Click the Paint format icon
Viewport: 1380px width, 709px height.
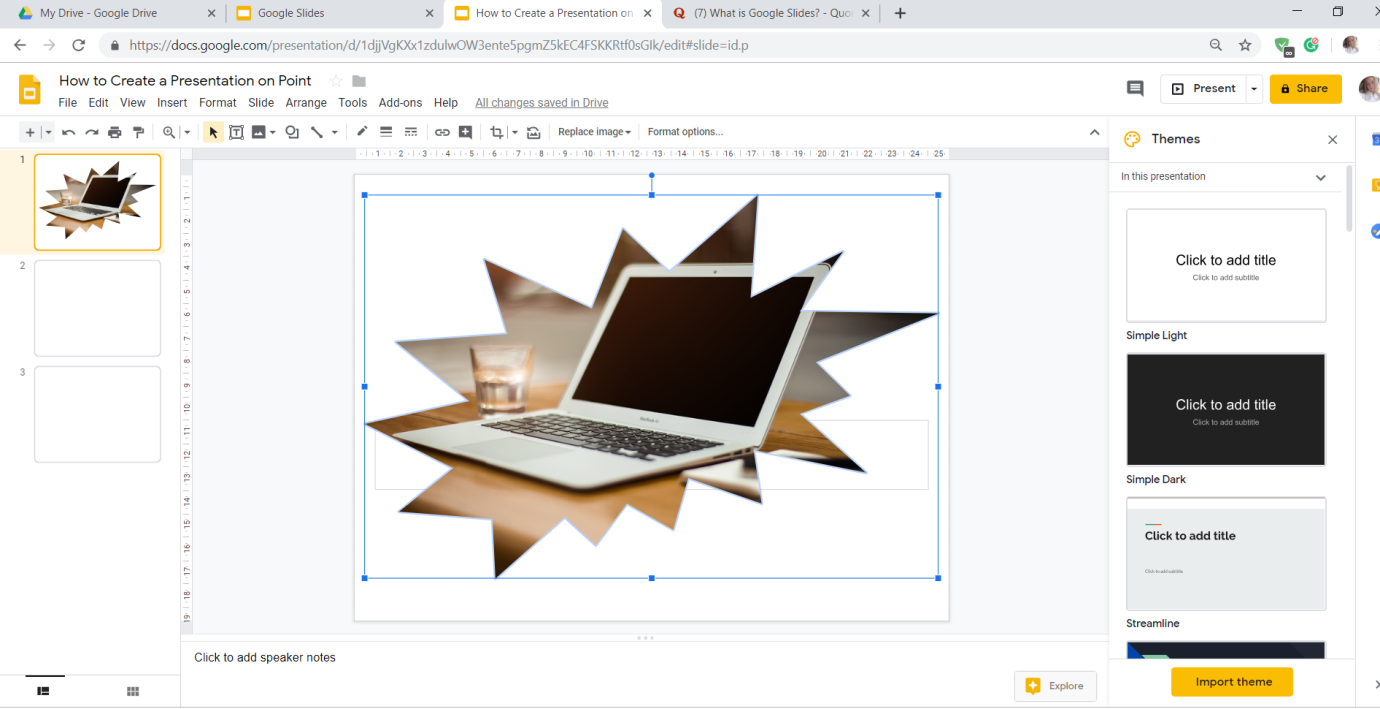(x=139, y=132)
